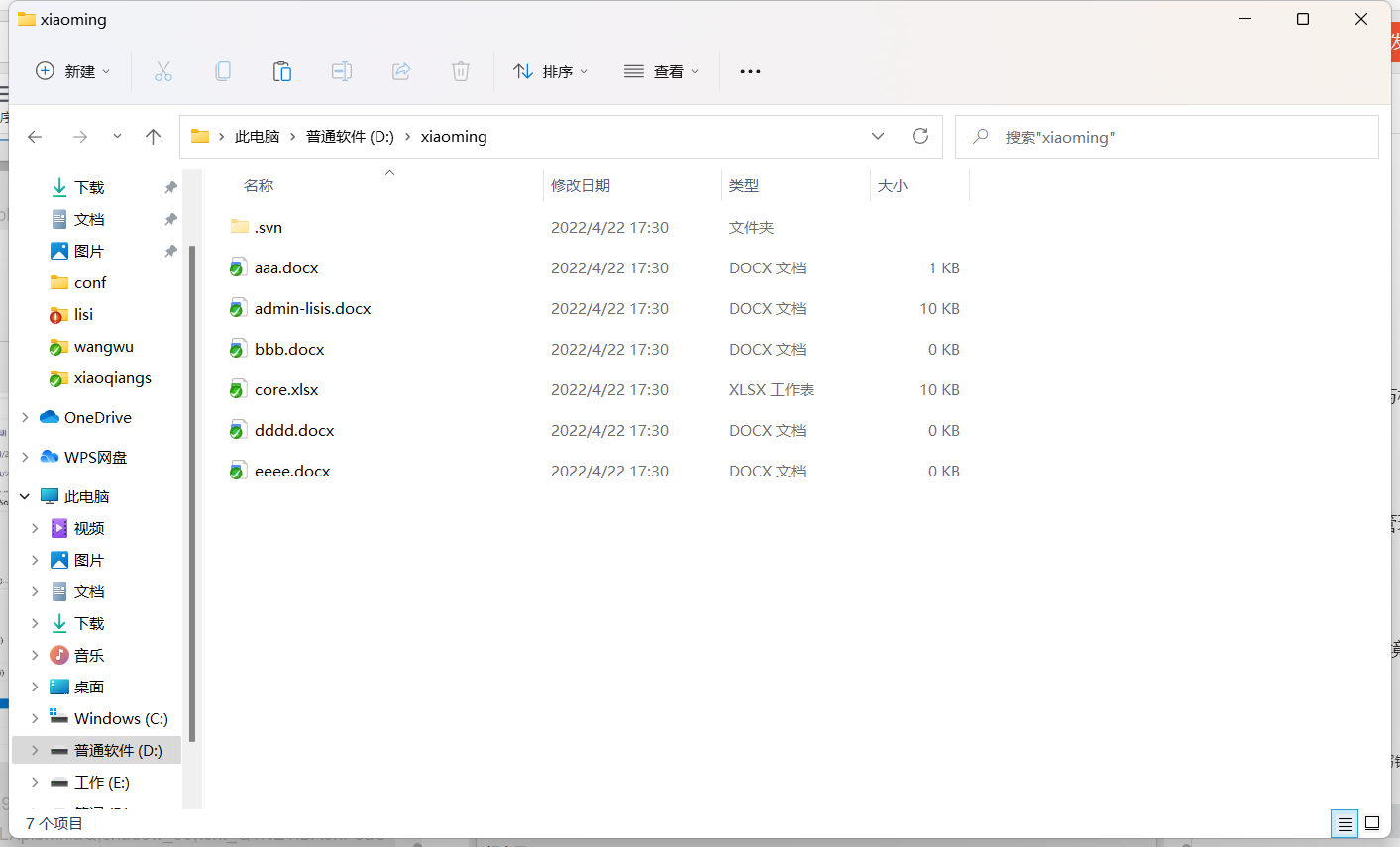Switch to details view icon in status bar

pyautogui.click(x=1345, y=823)
